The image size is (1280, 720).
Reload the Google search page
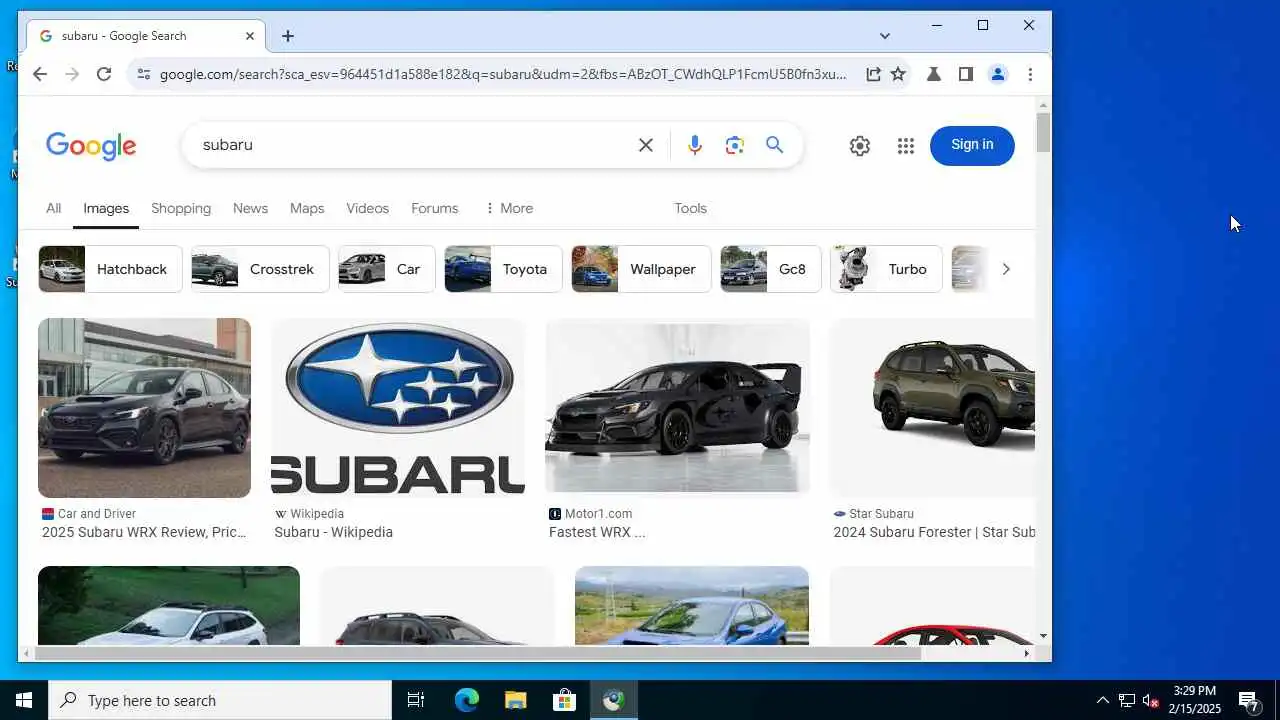click(x=104, y=74)
